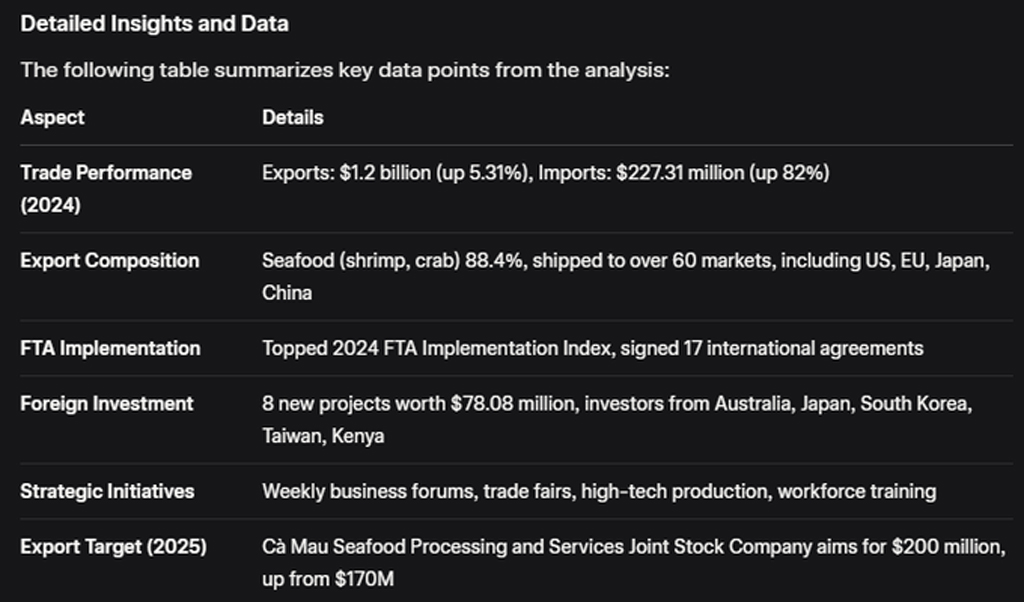Select the "Export Composition" row label
The width and height of the screenshot is (1024, 602).
tap(109, 261)
